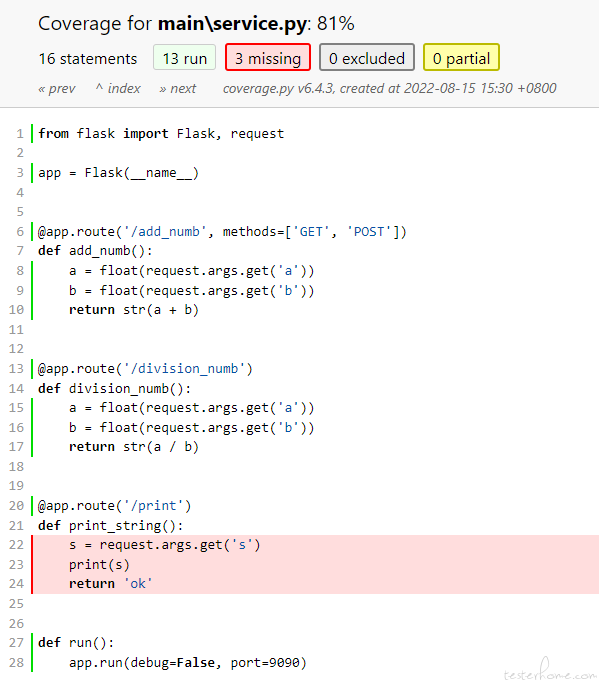This screenshot has width=599, height=690.
Task: Click line number 6
Action: (20, 231)
